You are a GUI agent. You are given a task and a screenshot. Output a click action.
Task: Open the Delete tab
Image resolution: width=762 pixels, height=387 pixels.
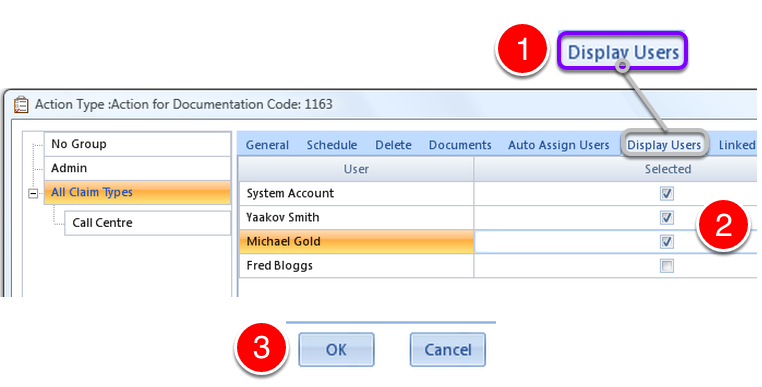pyautogui.click(x=394, y=145)
